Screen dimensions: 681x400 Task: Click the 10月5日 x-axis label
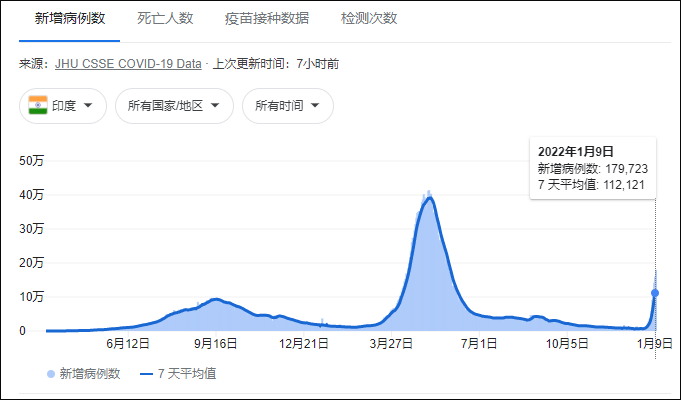click(x=567, y=344)
